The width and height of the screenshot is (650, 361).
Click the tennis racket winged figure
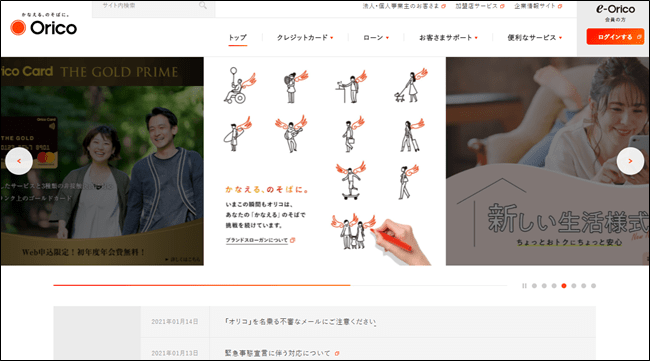(295, 86)
